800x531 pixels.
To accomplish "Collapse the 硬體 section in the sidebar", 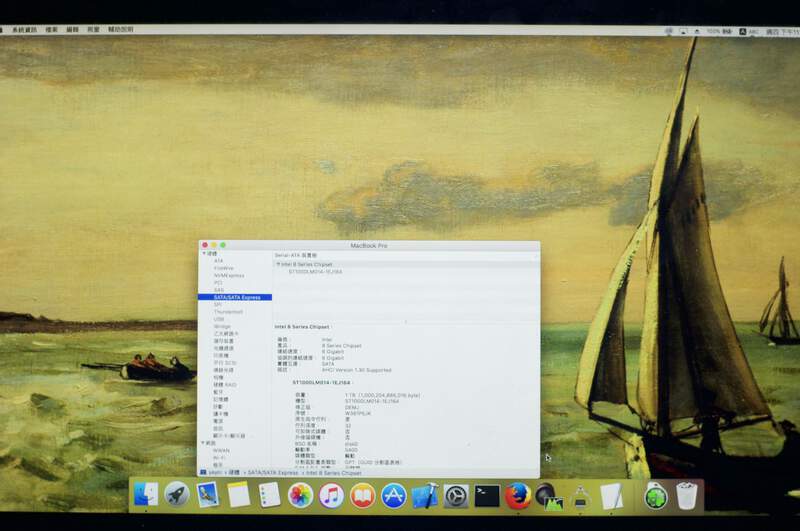I will tap(204, 254).
